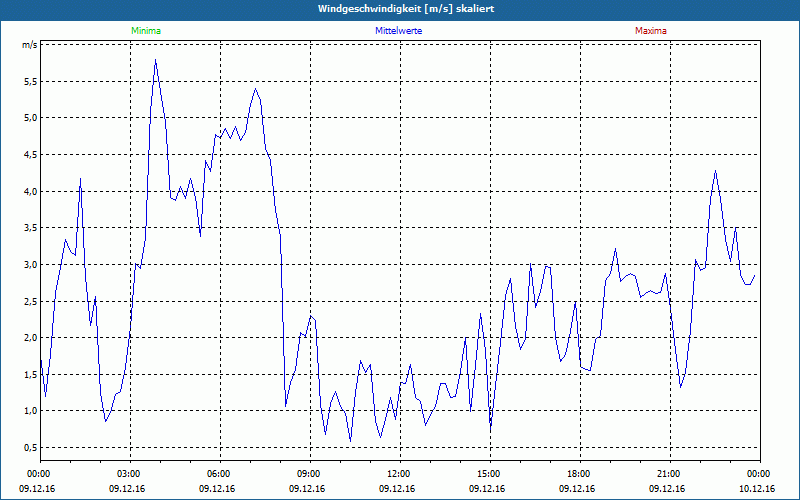Image resolution: width=800 pixels, height=500 pixels.
Task: Click the 21:00 time axis label
Action: pyautogui.click(x=670, y=474)
